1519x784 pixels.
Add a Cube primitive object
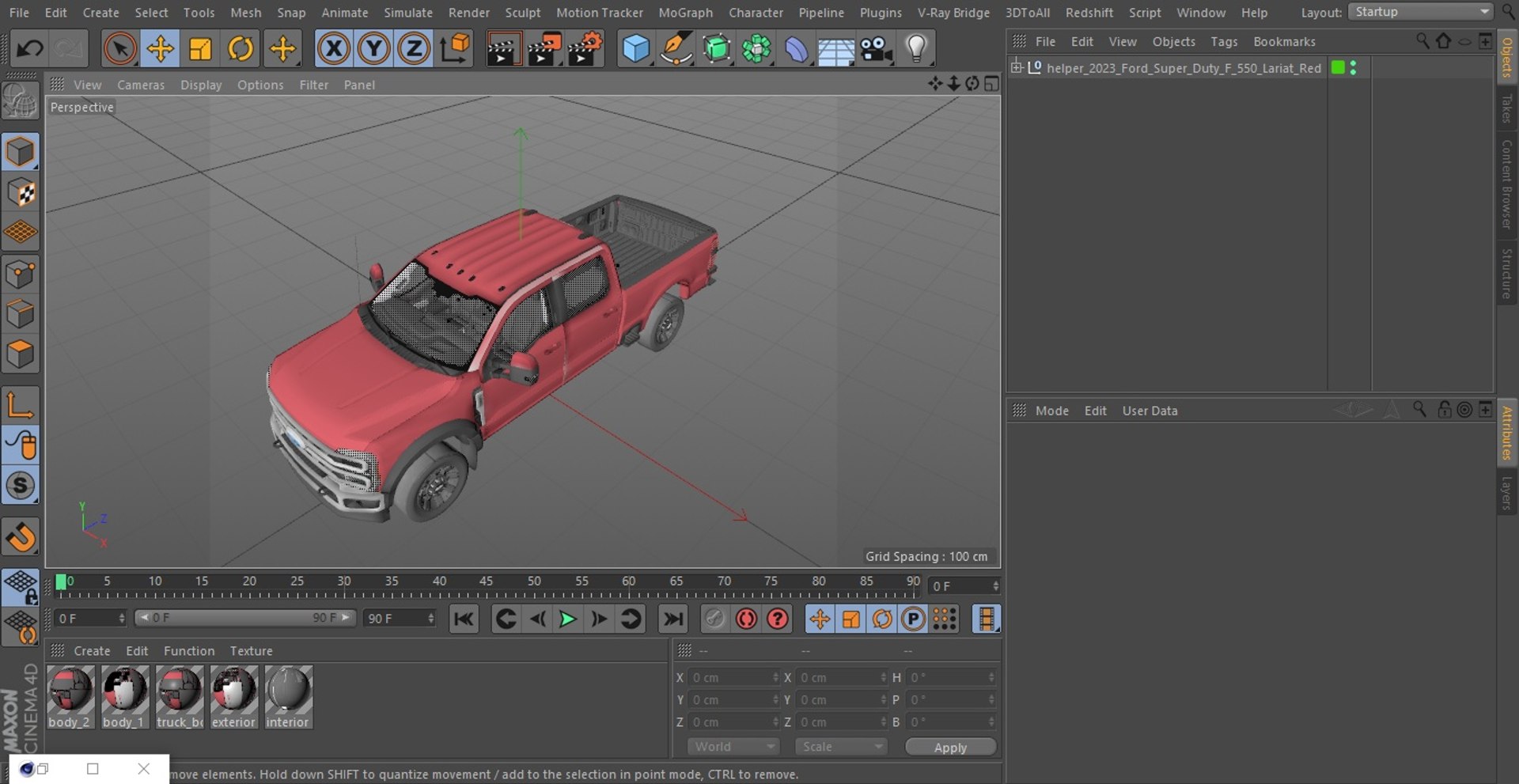pos(635,49)
